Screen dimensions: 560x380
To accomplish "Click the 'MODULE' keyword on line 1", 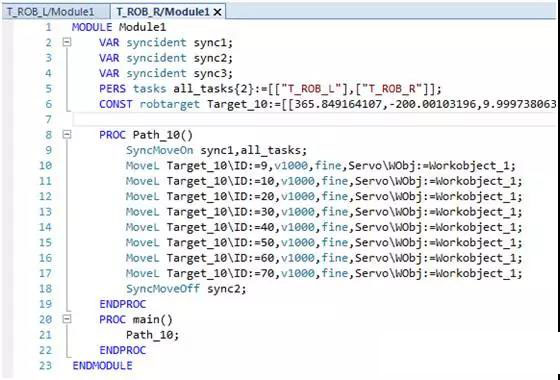I will (92, 27).
